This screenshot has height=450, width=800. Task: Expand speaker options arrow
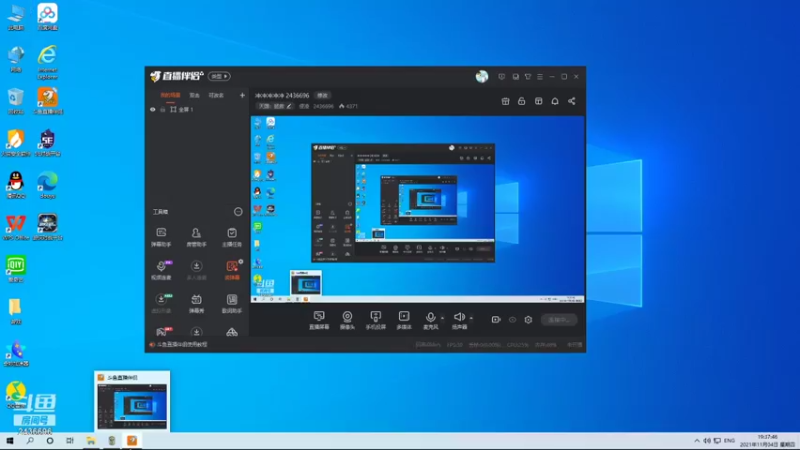(x=471, y=318)
